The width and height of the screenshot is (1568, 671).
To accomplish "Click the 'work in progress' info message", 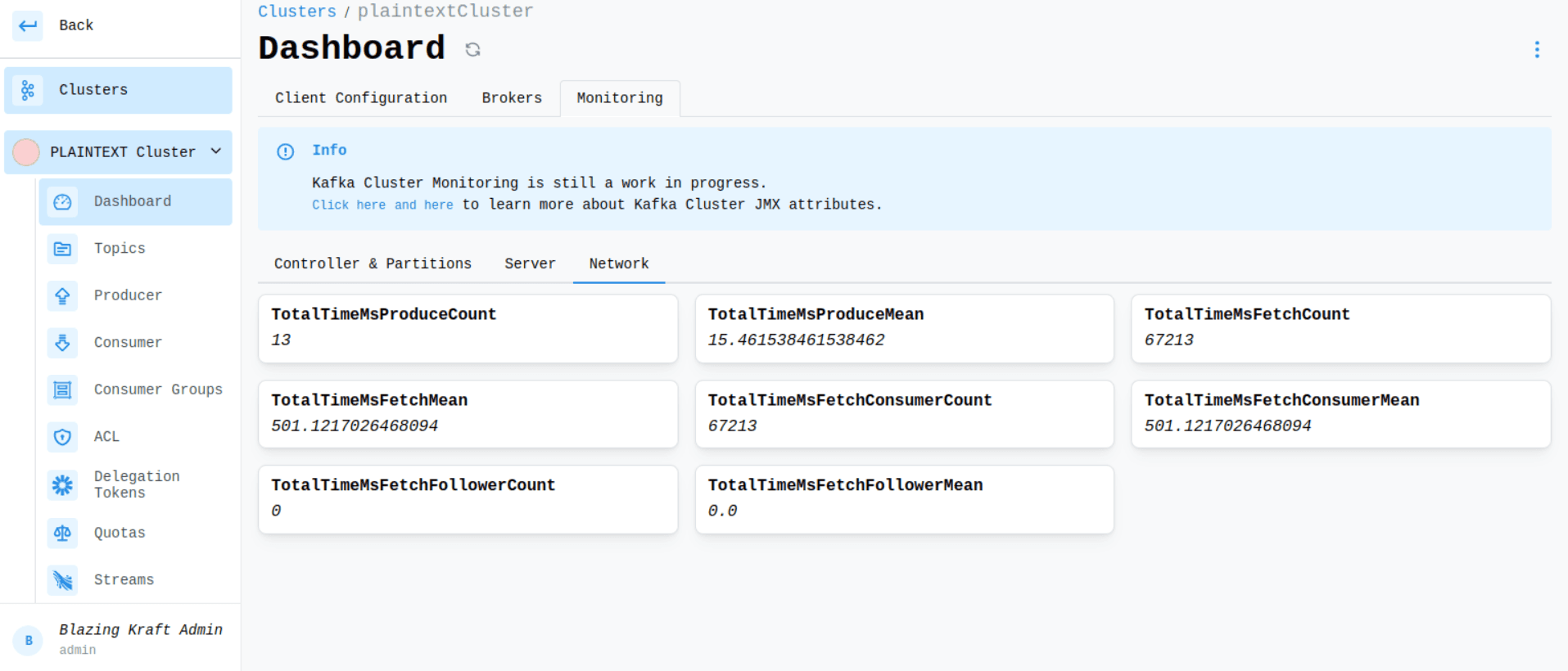I will coord(540,183).
